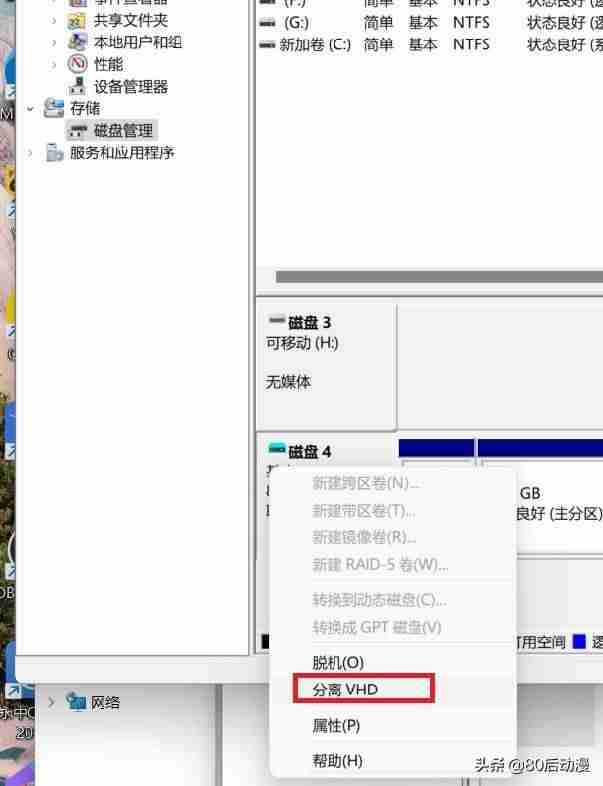Expand the 共享文件夹 node
603x786 pixels.
(x=54, y=21)
